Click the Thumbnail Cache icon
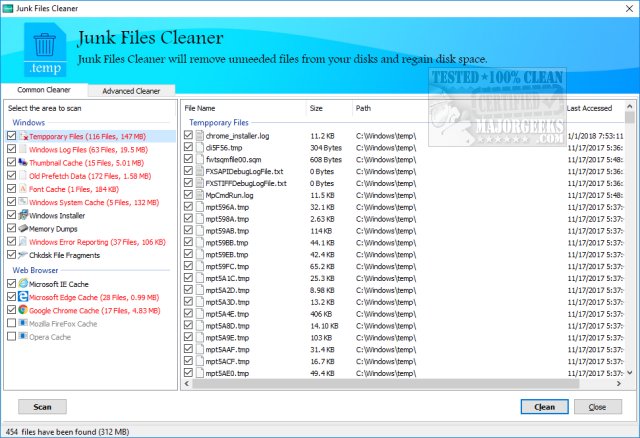This screenshot has width=640, height=438. (x=23, y=162)
